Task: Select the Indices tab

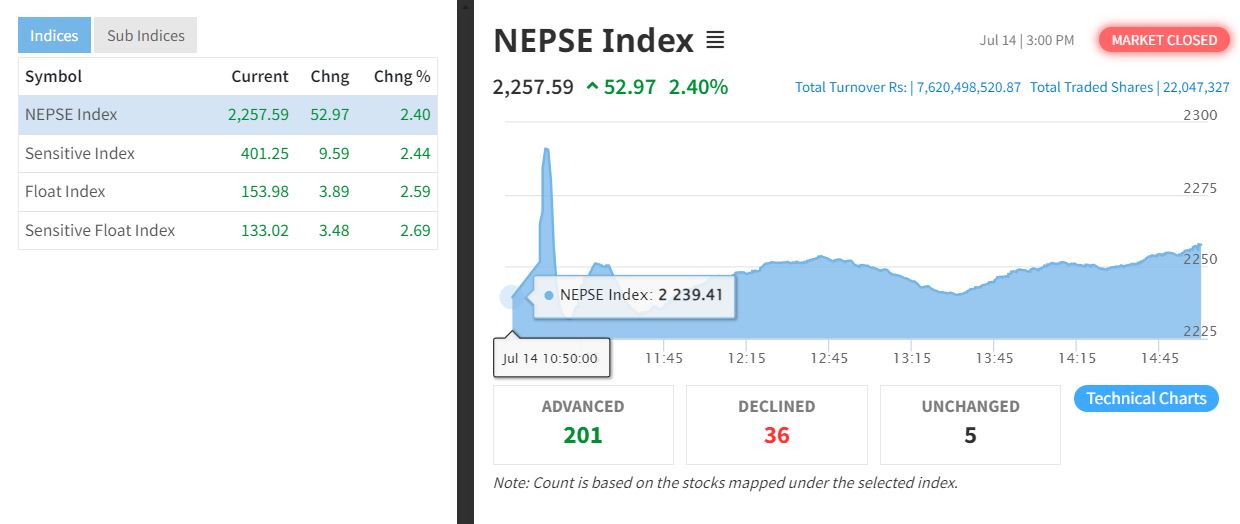Action: [x=54, y=35]
